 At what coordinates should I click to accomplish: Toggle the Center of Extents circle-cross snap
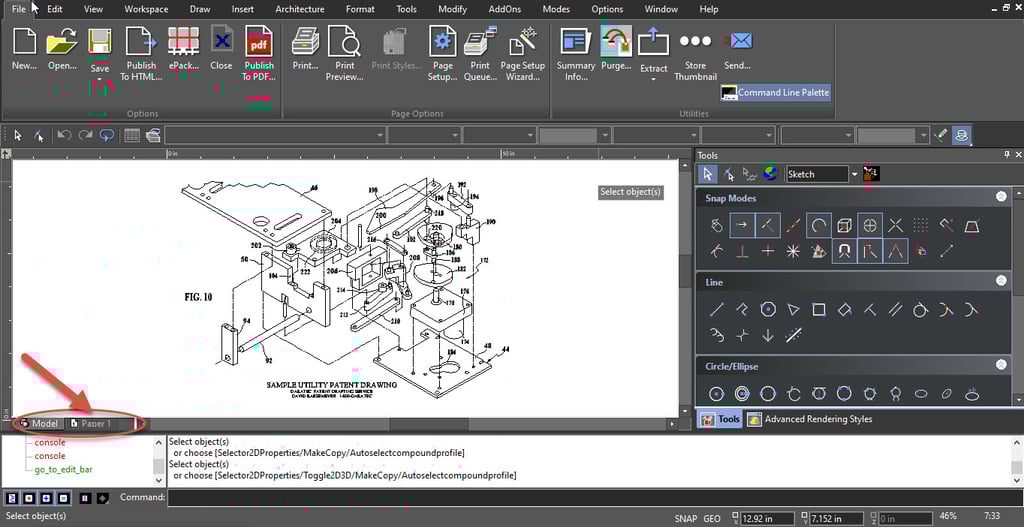click(x=870, y=225)
